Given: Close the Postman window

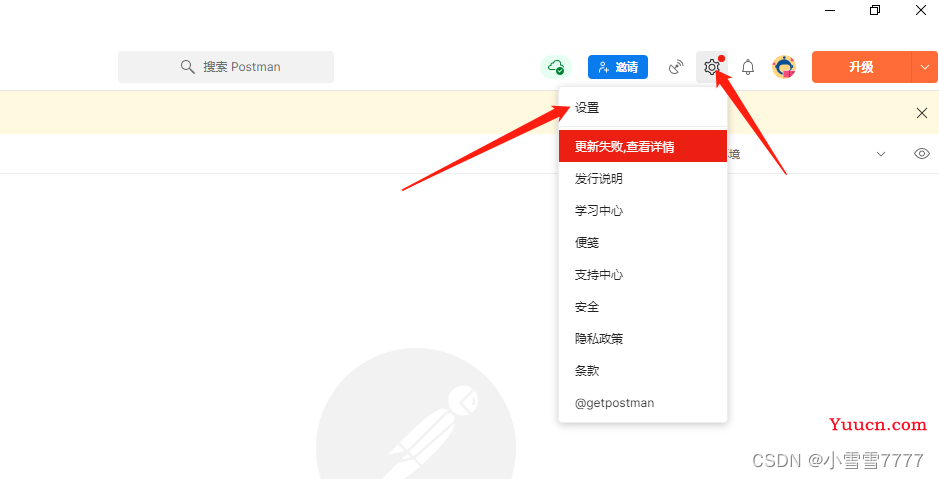Looking at the screenshot, I should tap(920, 10).
